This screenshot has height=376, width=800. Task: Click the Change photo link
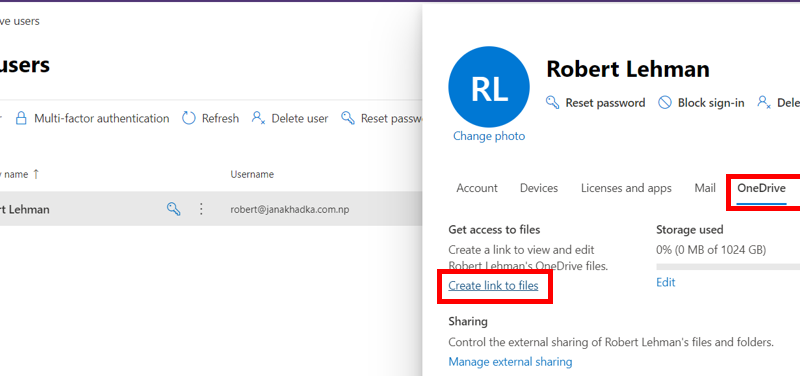(x=489, y=136)
